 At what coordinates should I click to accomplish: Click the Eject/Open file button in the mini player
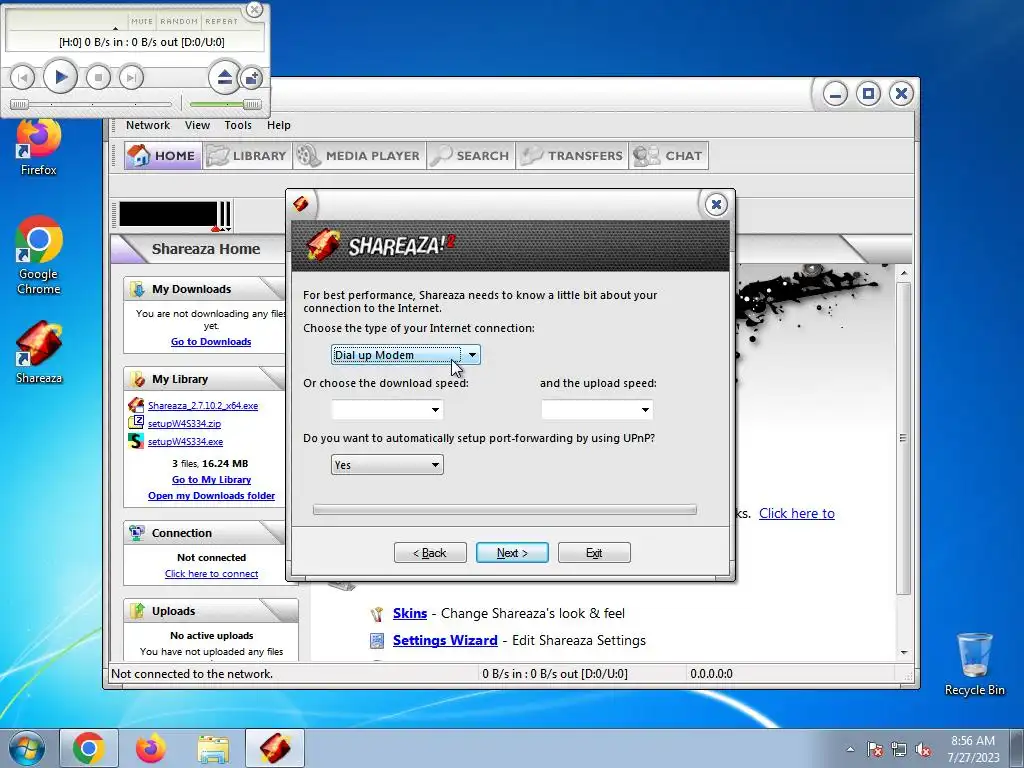click(x=225, y=78)
